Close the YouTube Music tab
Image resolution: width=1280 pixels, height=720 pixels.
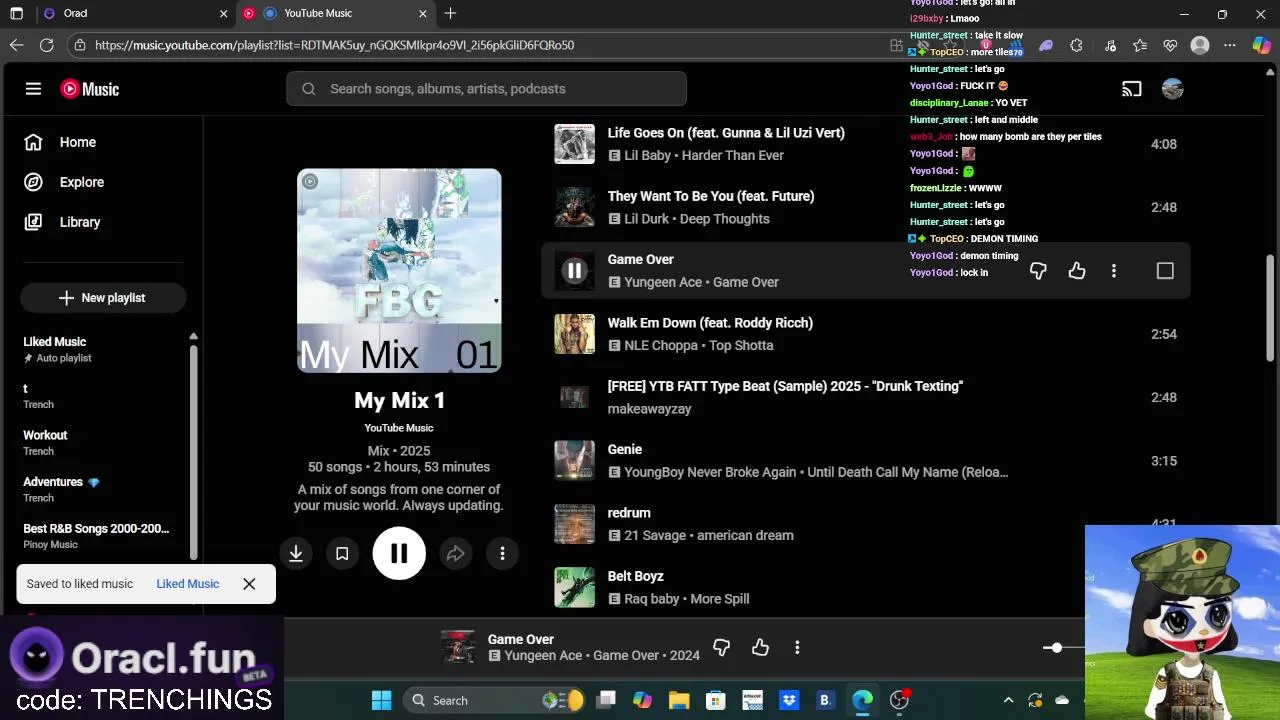click(x=422, y=13)
